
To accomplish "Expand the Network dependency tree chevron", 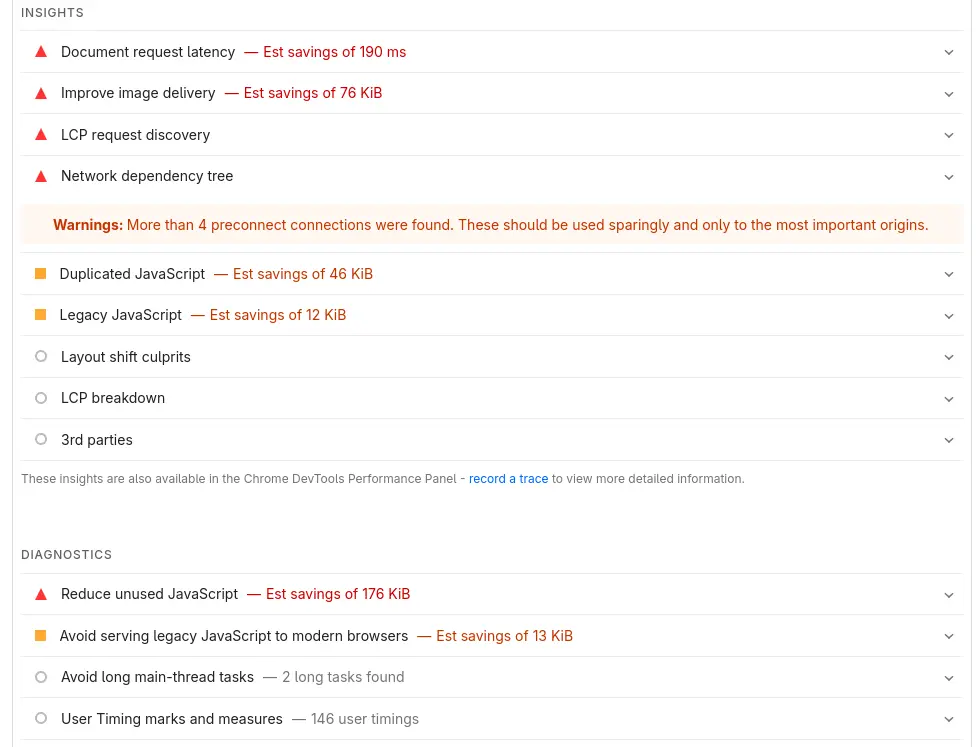I will tap(949, 177).
